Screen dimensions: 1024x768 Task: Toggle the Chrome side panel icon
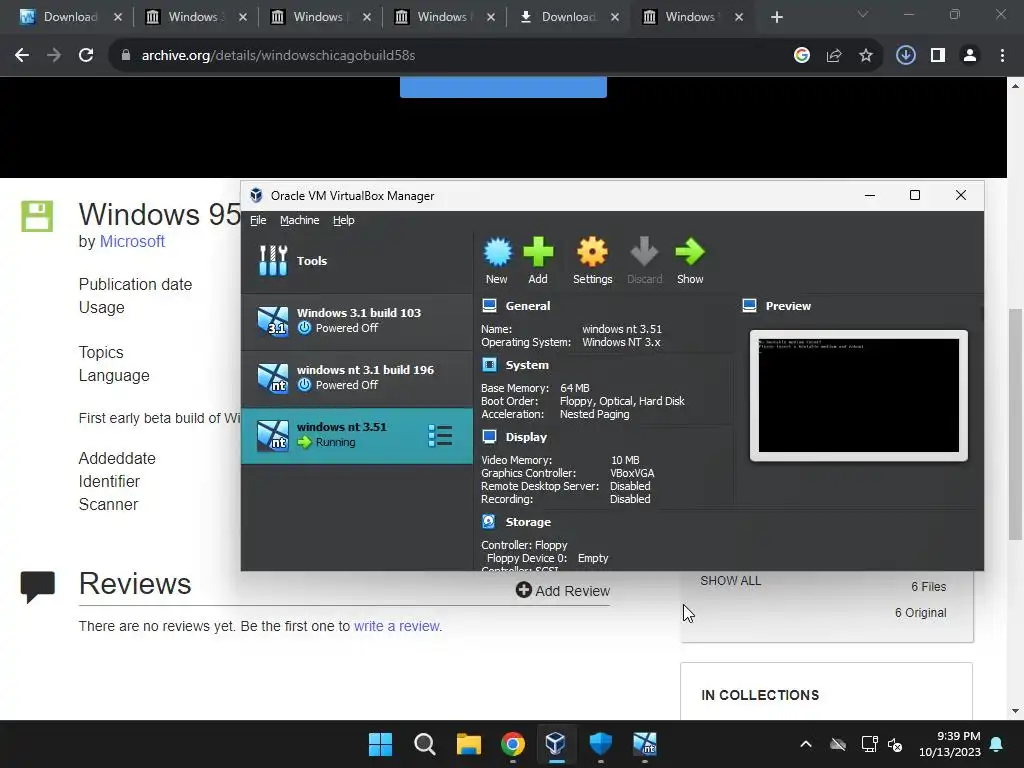click(x=938, y=56)
